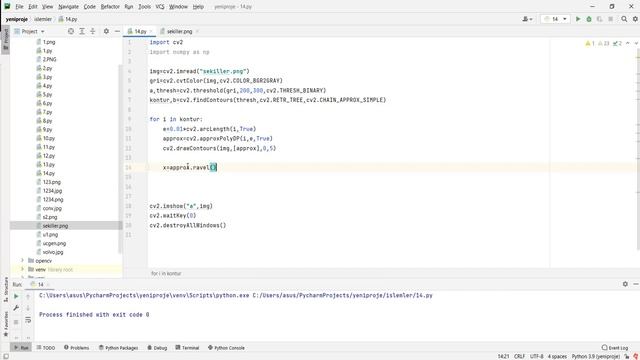This screenshot has height=360, width=640.
Task: Open the View menu
Action: pyautogui.click(x=48, y=7)
